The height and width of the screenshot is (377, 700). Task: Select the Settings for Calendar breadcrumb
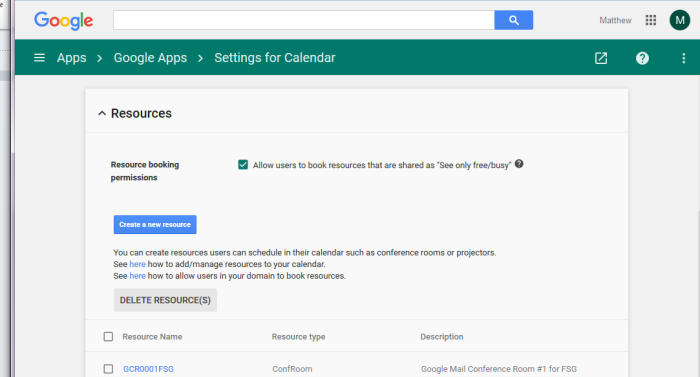tap(275, 58)
